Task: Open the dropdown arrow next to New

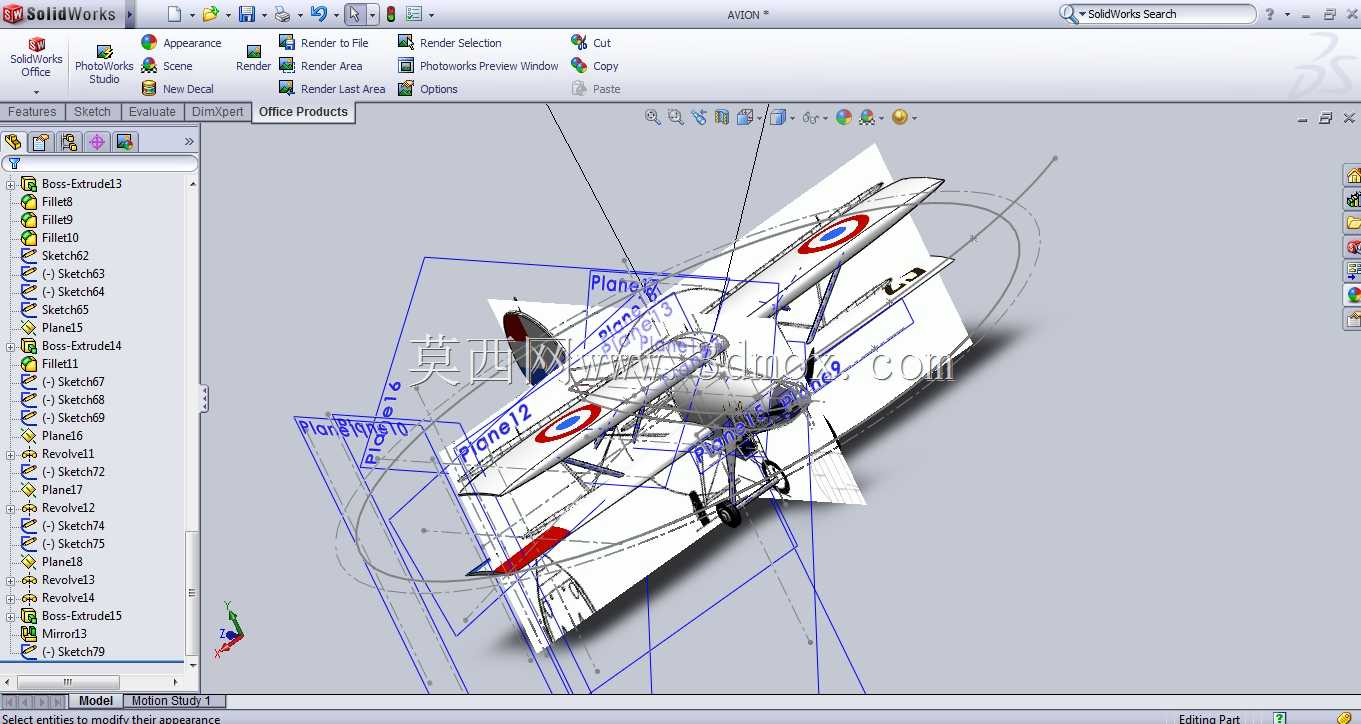Action: 191,15
